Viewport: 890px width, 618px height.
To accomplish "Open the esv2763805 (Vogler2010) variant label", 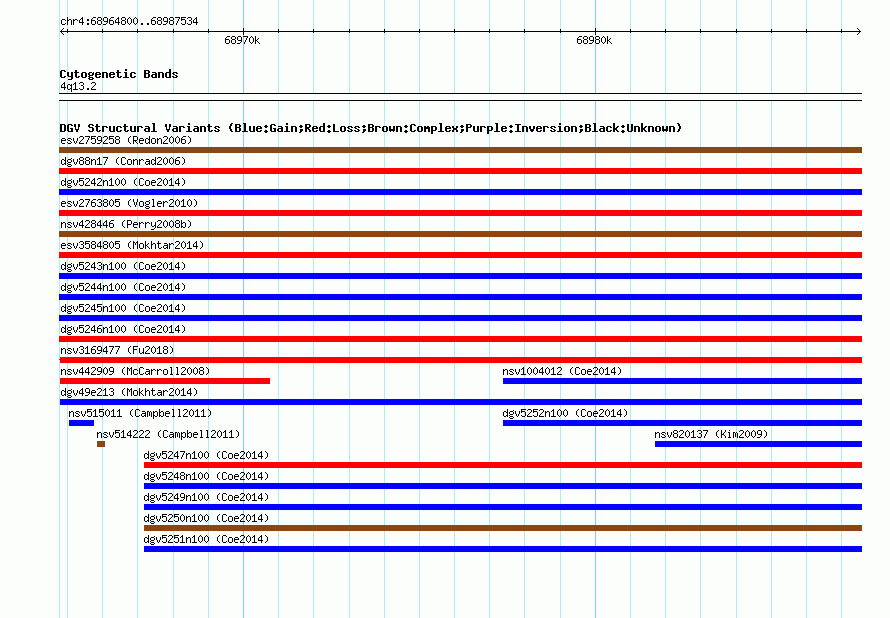I will pos(129,203).
